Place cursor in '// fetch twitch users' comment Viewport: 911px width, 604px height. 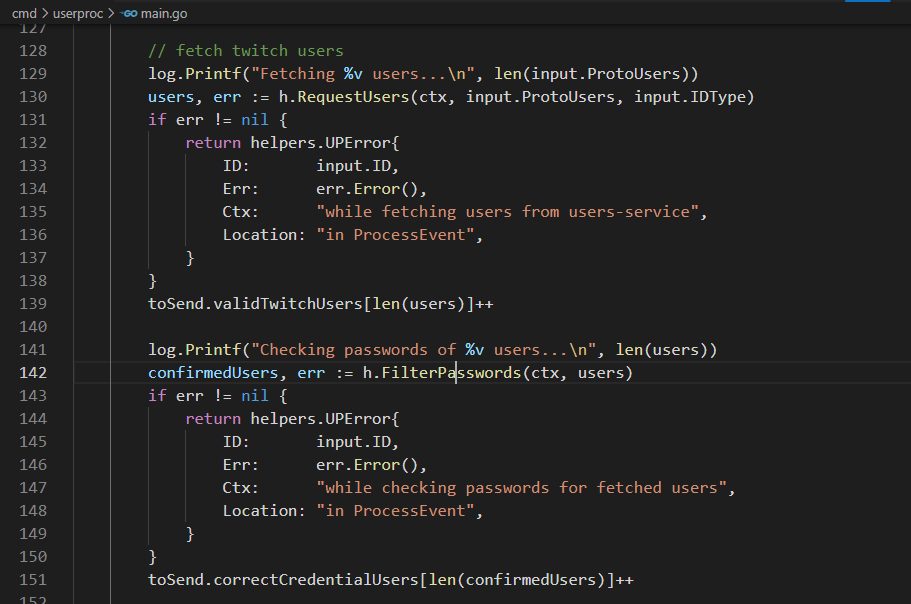(246, 51)
